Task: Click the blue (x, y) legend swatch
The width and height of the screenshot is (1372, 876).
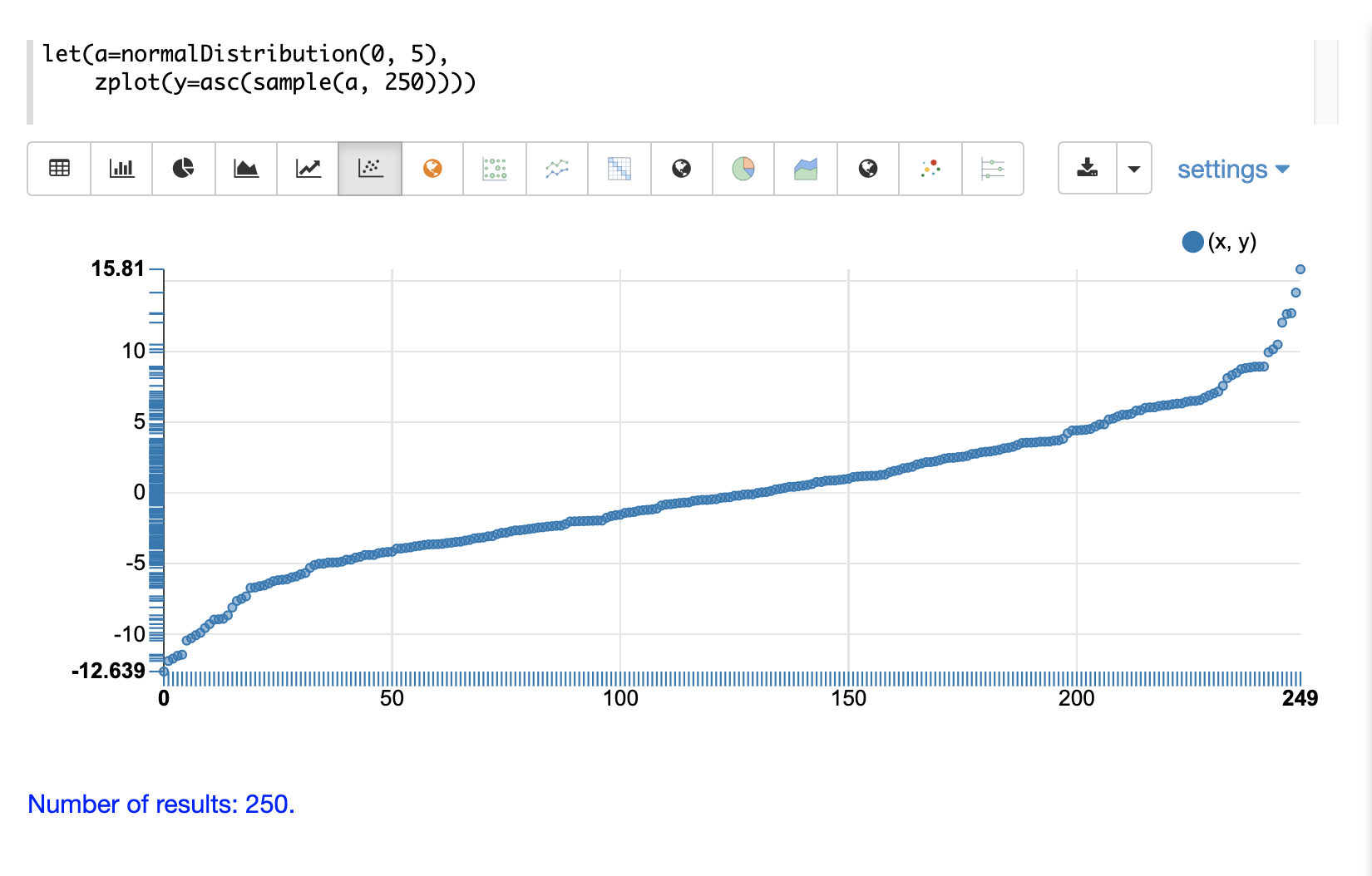Action: (1192, 242)
